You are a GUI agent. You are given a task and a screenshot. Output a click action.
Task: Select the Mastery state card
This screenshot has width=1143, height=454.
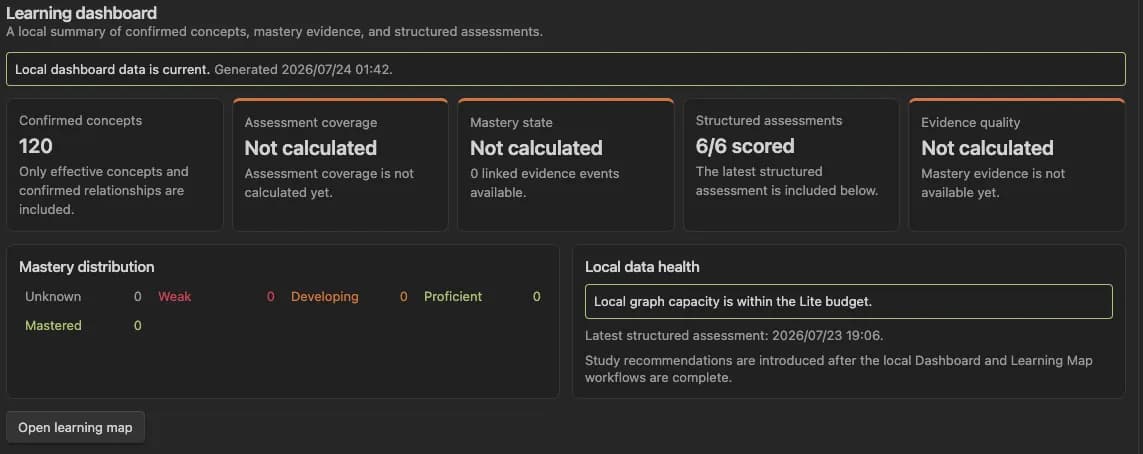(566, 165)
